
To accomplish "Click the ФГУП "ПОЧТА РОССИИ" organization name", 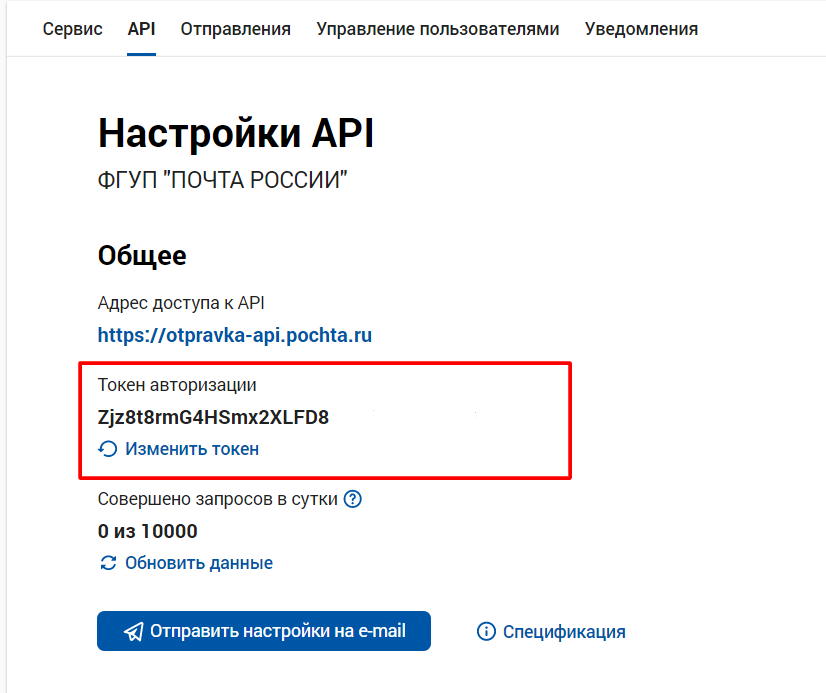I will coord(222,181).
